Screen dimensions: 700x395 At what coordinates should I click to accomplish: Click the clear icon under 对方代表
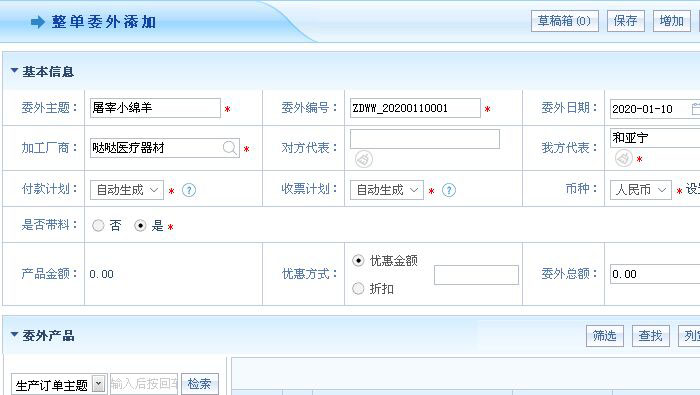click(x=364, y=159)
